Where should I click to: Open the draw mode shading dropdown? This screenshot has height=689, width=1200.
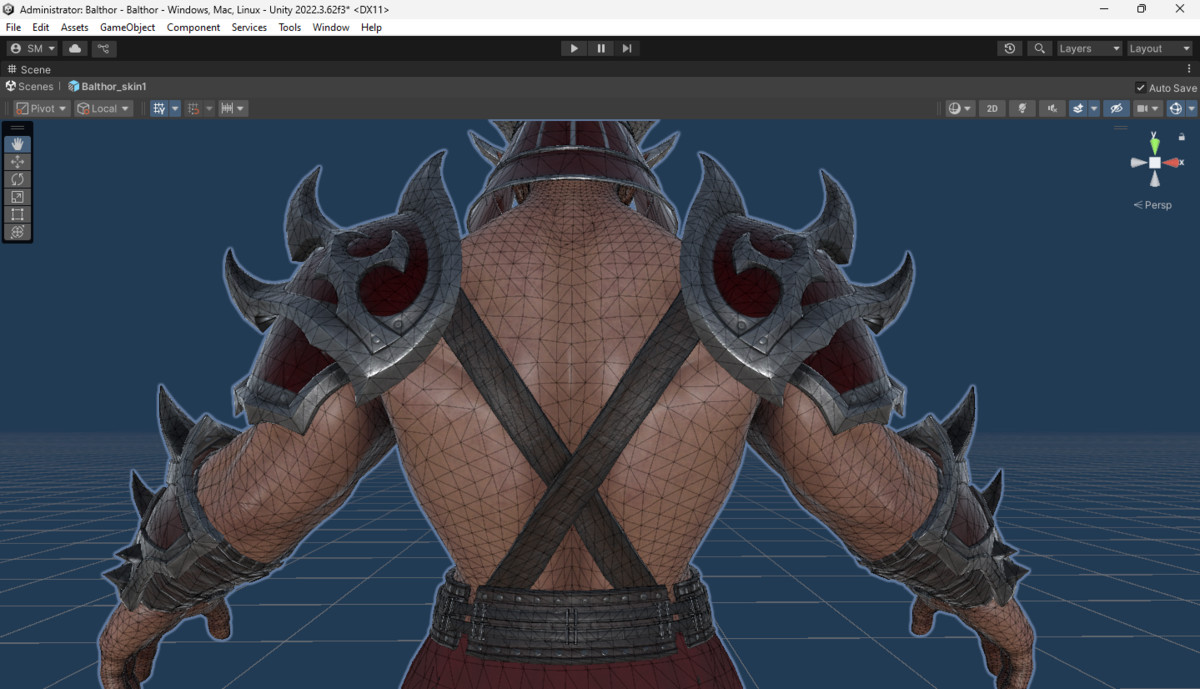click(x=960, y=108)
